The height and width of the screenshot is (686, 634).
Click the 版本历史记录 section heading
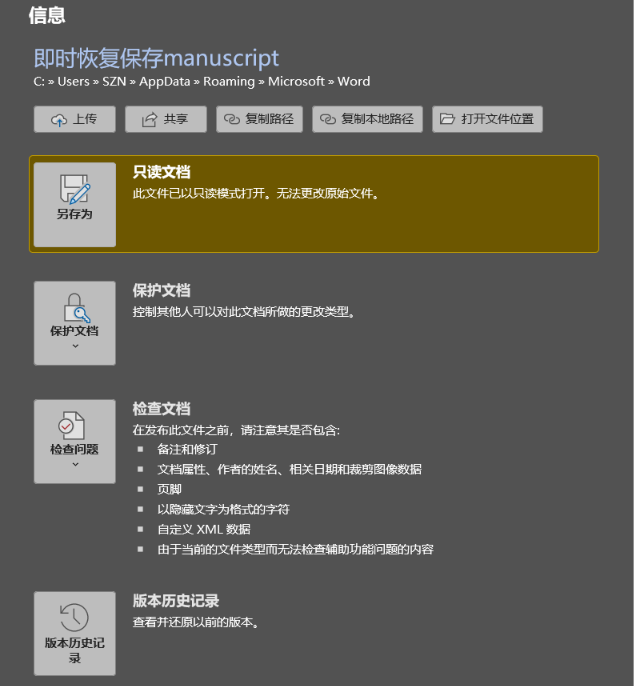tap(176, 601)
